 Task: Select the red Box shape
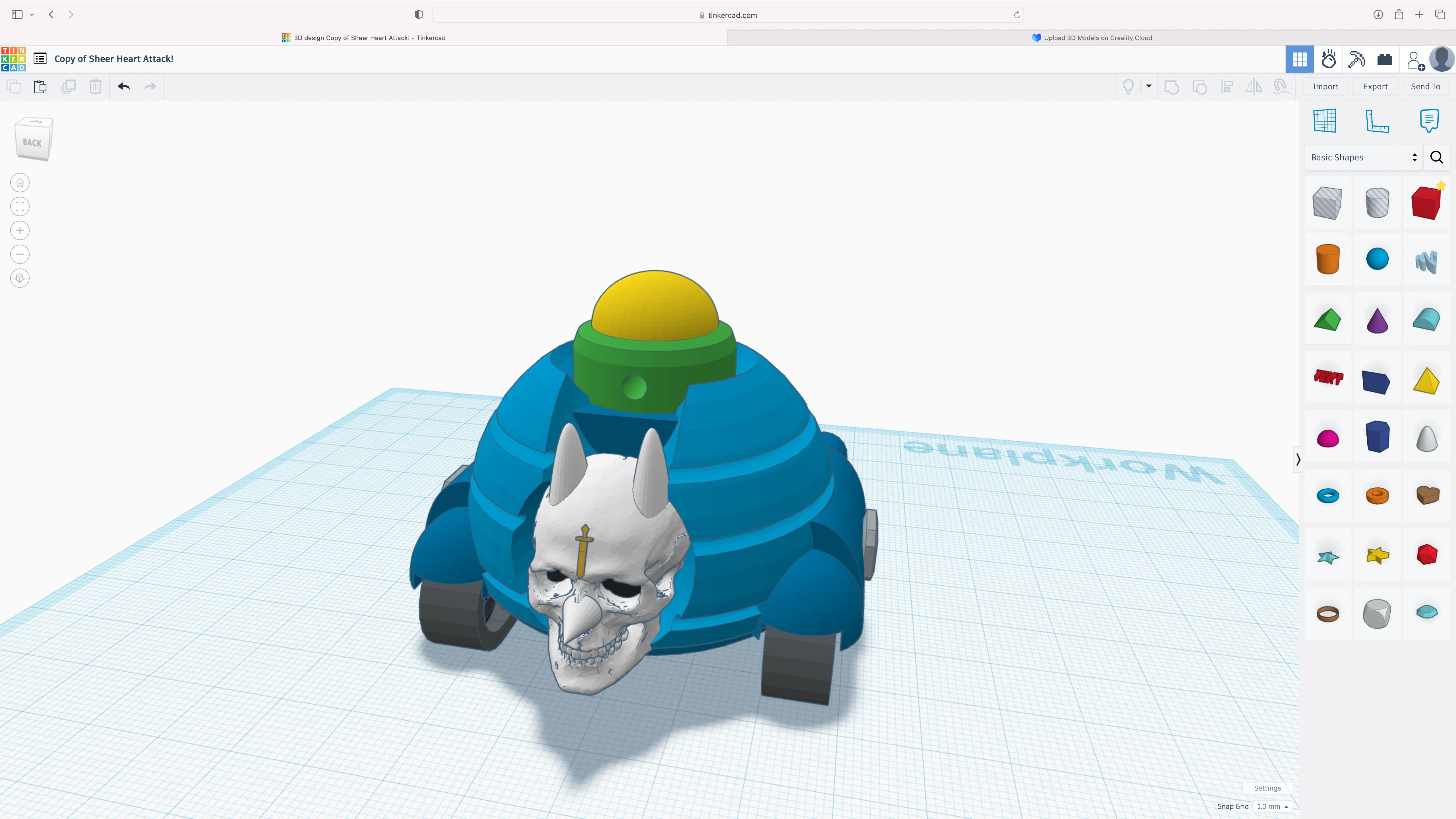pos(1427,203)
